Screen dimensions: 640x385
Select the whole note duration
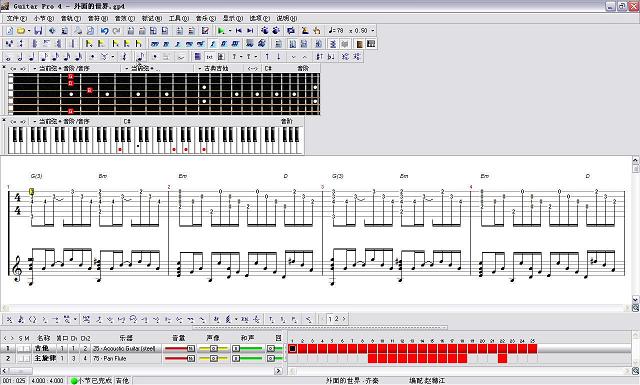pos(8,57)
